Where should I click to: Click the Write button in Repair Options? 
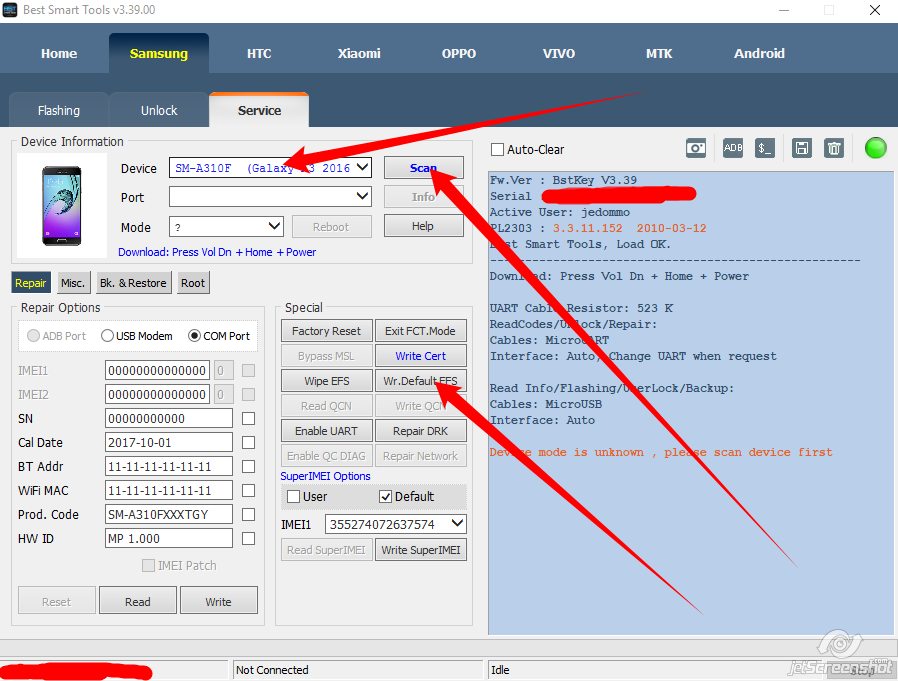[x=219, y=601]
